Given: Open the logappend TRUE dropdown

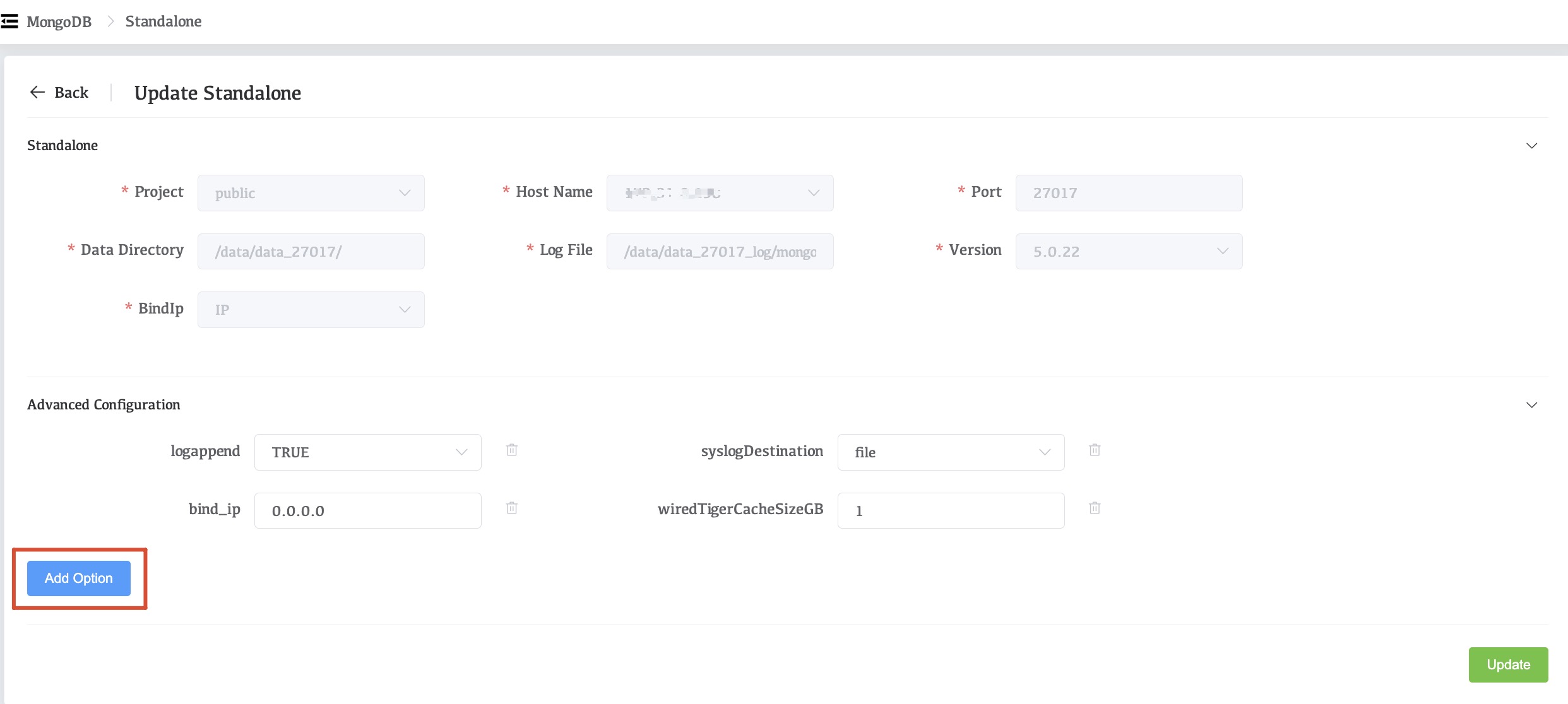Looking at the screenshot, I should tap(368, 452).
